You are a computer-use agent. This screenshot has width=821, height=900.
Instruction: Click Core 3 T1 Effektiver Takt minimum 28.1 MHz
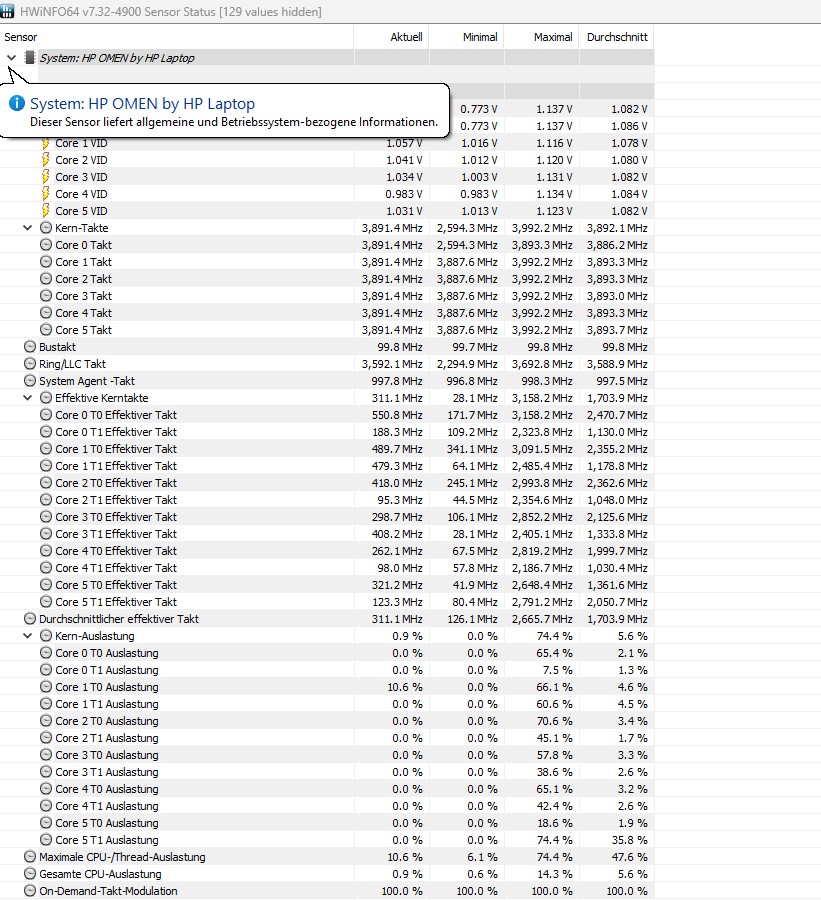[x=475, y=534]
